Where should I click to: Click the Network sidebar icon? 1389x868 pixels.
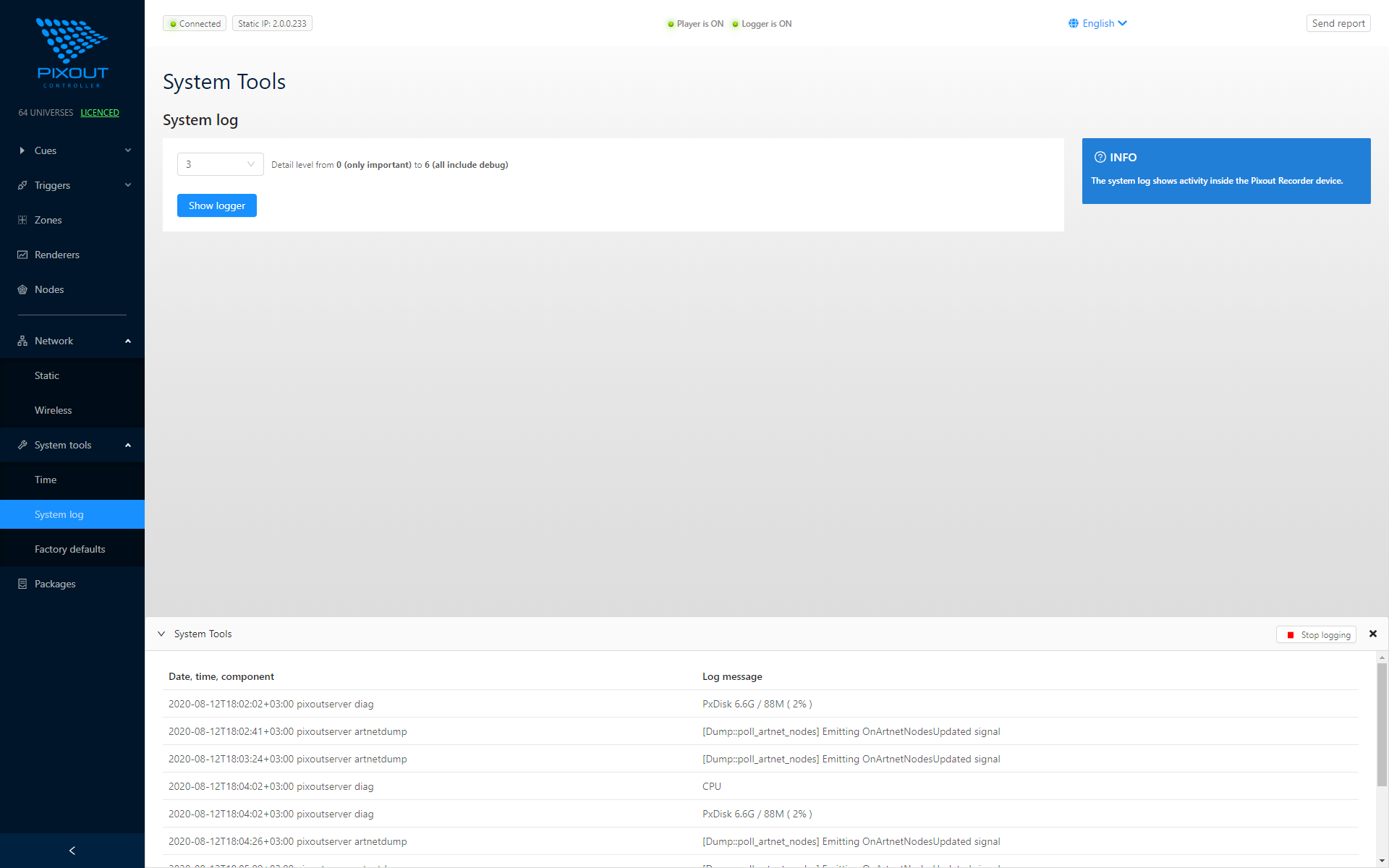[22, 340]
